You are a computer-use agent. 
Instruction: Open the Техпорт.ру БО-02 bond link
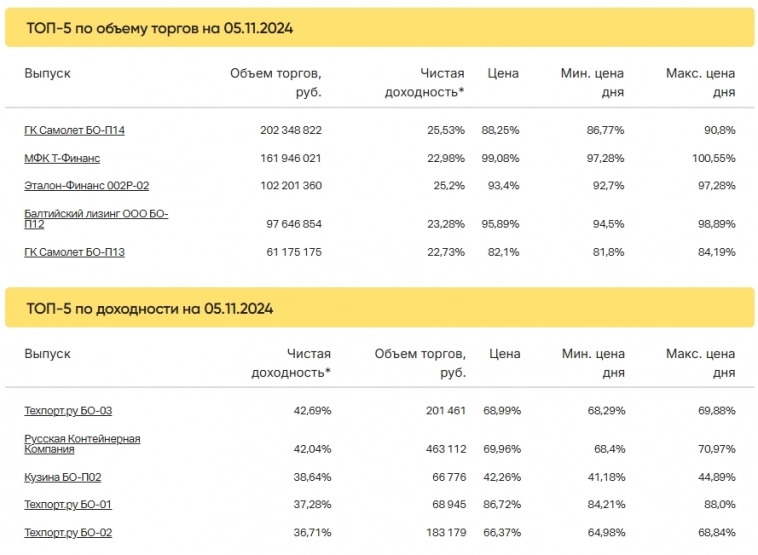68,533
